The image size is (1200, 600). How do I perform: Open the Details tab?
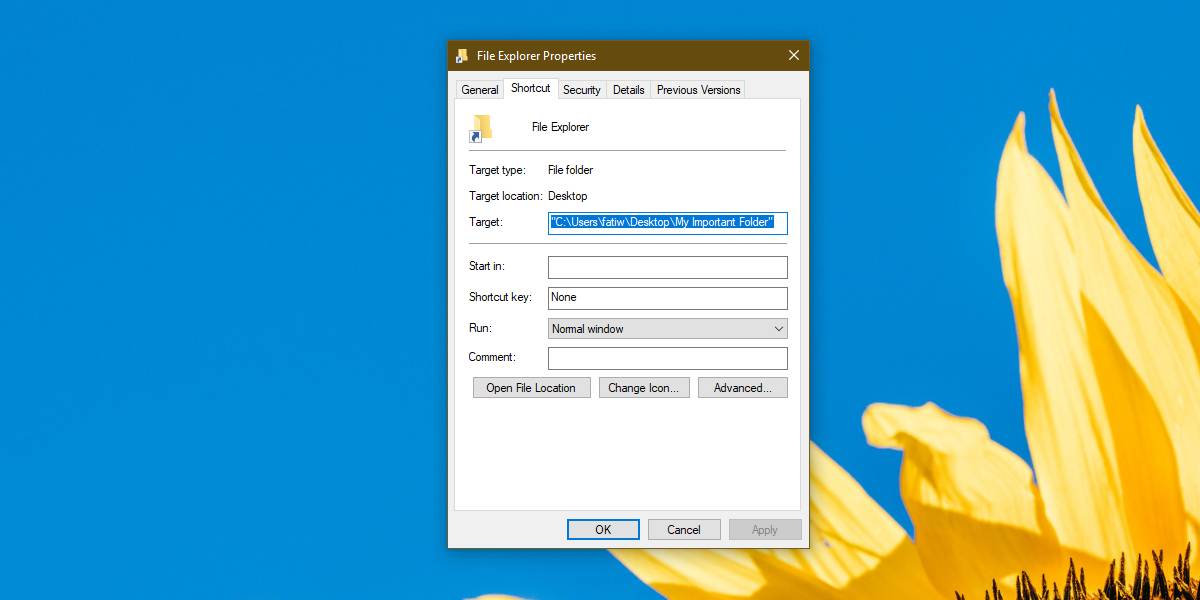pos(628,89)
